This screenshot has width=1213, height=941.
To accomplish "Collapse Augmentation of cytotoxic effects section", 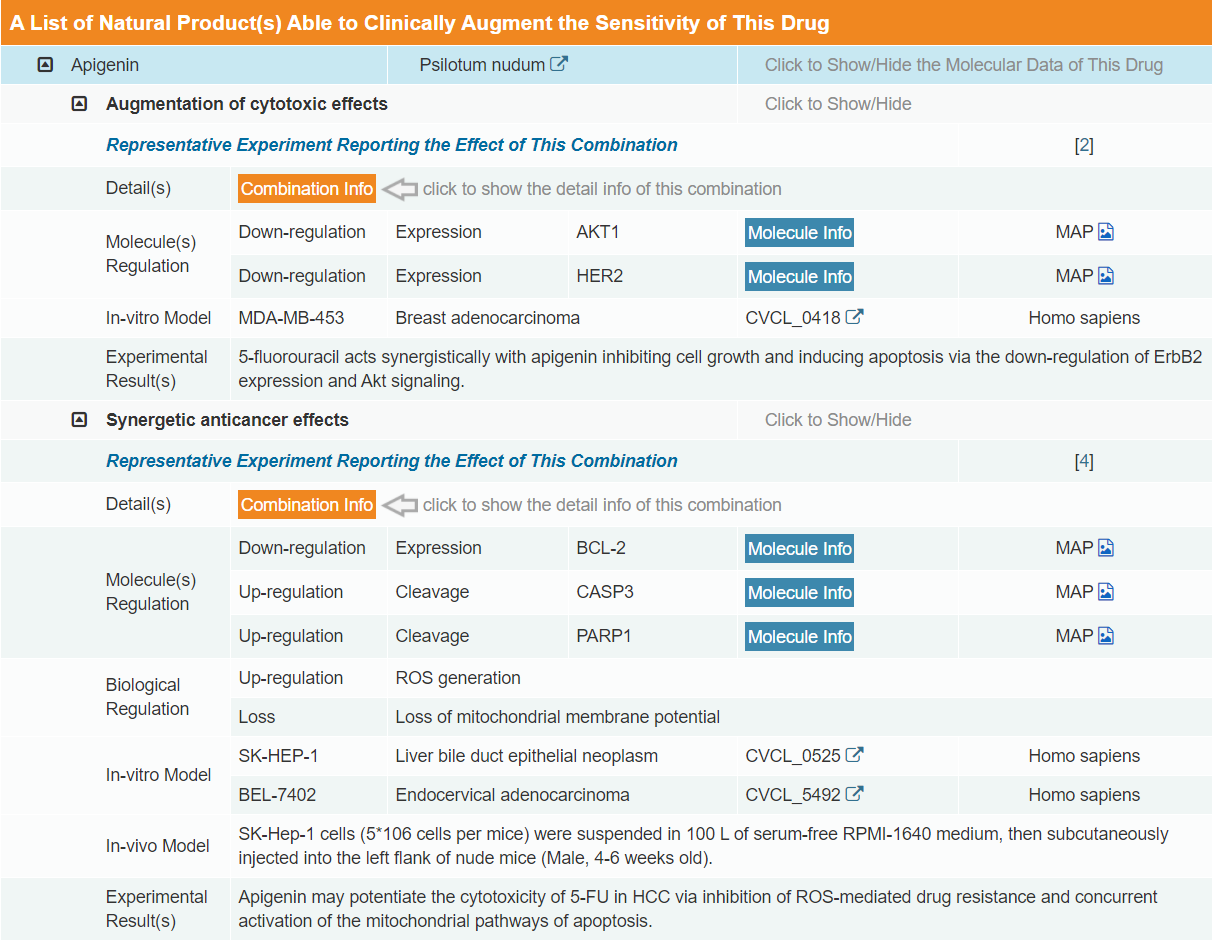I will point(80,104).
